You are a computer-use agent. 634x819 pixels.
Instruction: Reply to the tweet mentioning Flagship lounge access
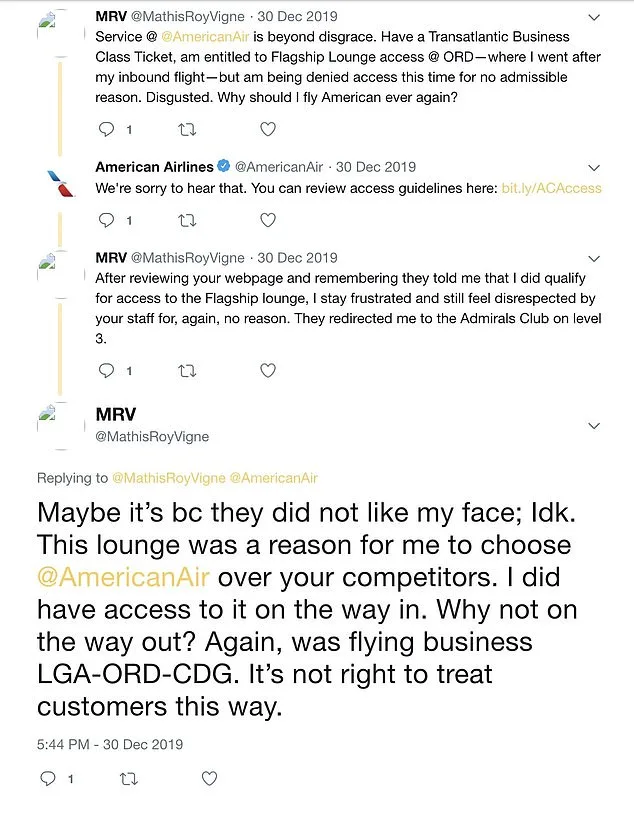click(107, 370)
